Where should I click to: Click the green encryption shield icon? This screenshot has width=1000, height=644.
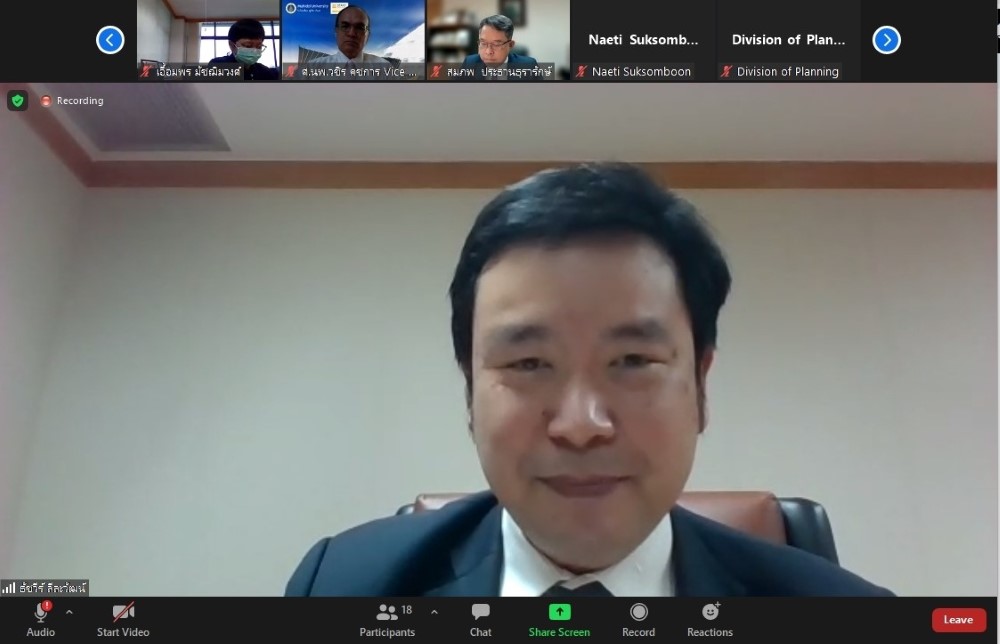17,101
